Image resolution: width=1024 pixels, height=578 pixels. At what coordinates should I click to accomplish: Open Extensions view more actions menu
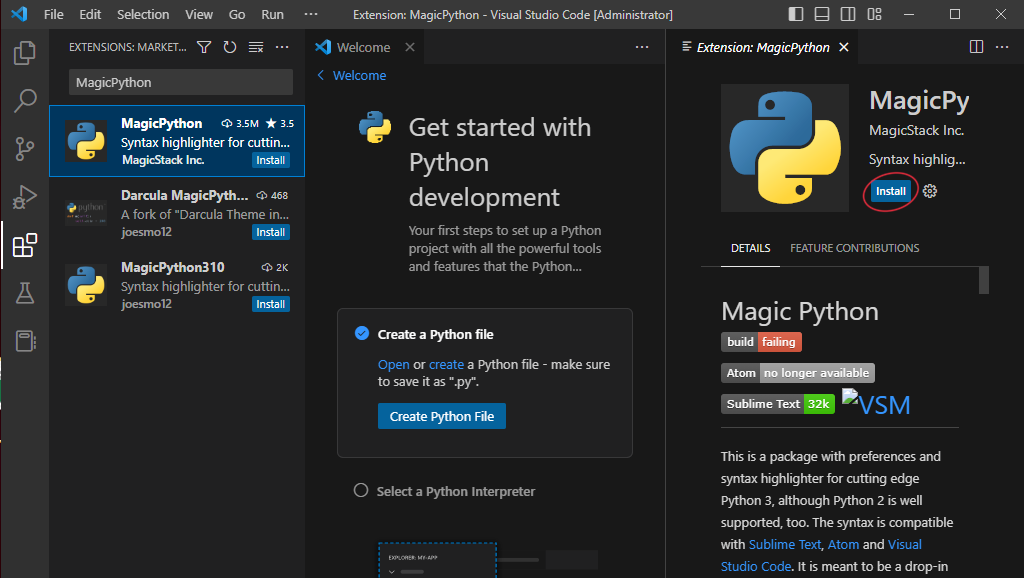(x=282, y=47)
